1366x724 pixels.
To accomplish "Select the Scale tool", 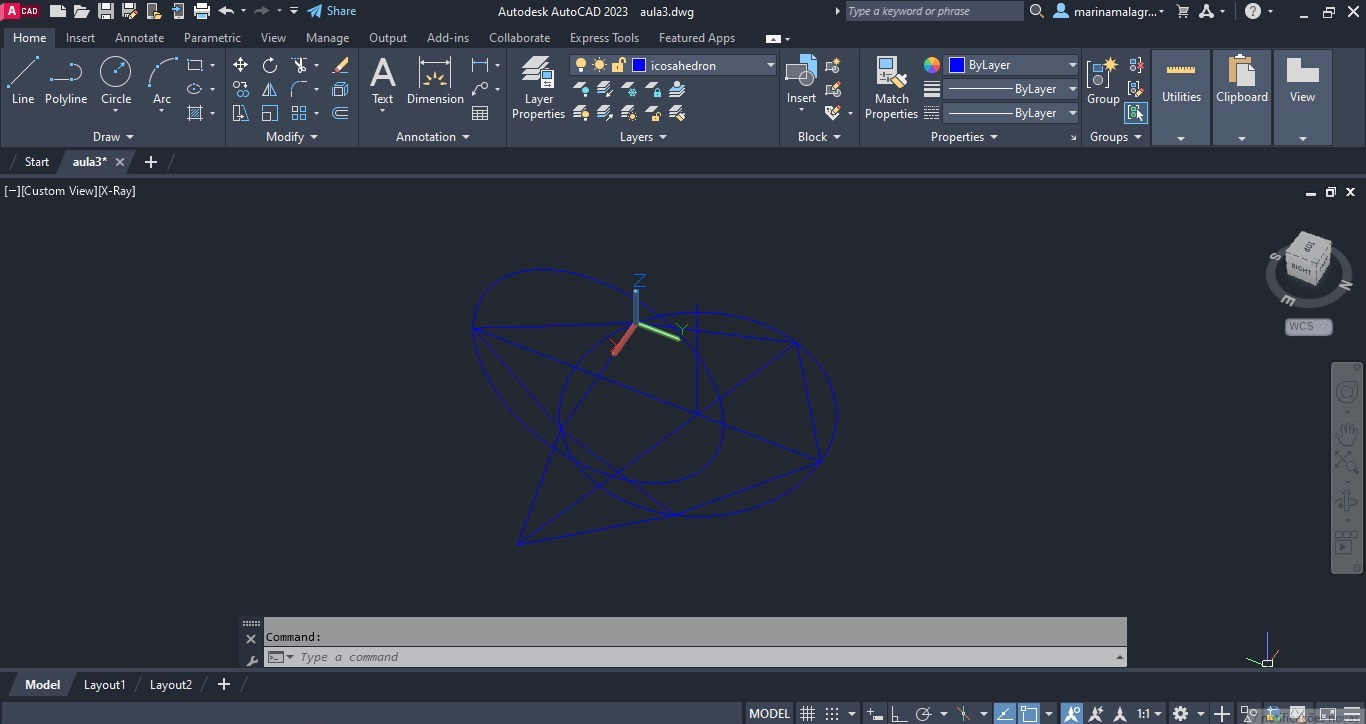I will pos(270,113).
